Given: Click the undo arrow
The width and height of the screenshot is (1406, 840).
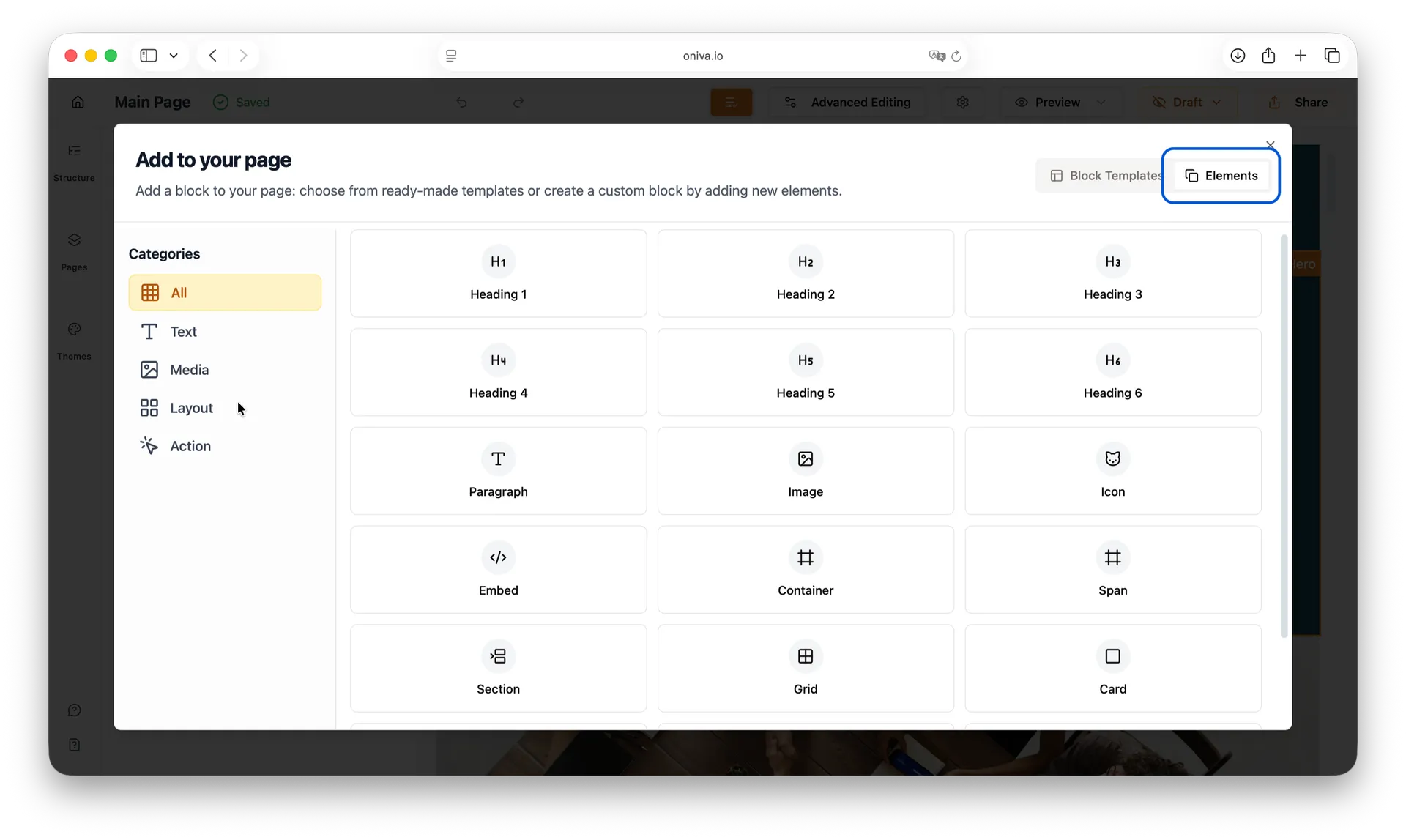Looking at the screenshot, I should (x=461, y=102).
